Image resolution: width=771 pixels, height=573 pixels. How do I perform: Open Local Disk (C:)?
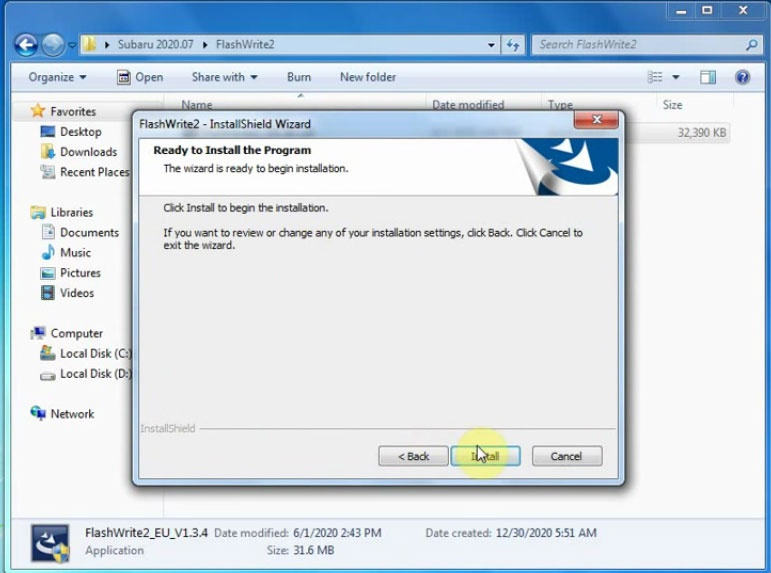96,354
